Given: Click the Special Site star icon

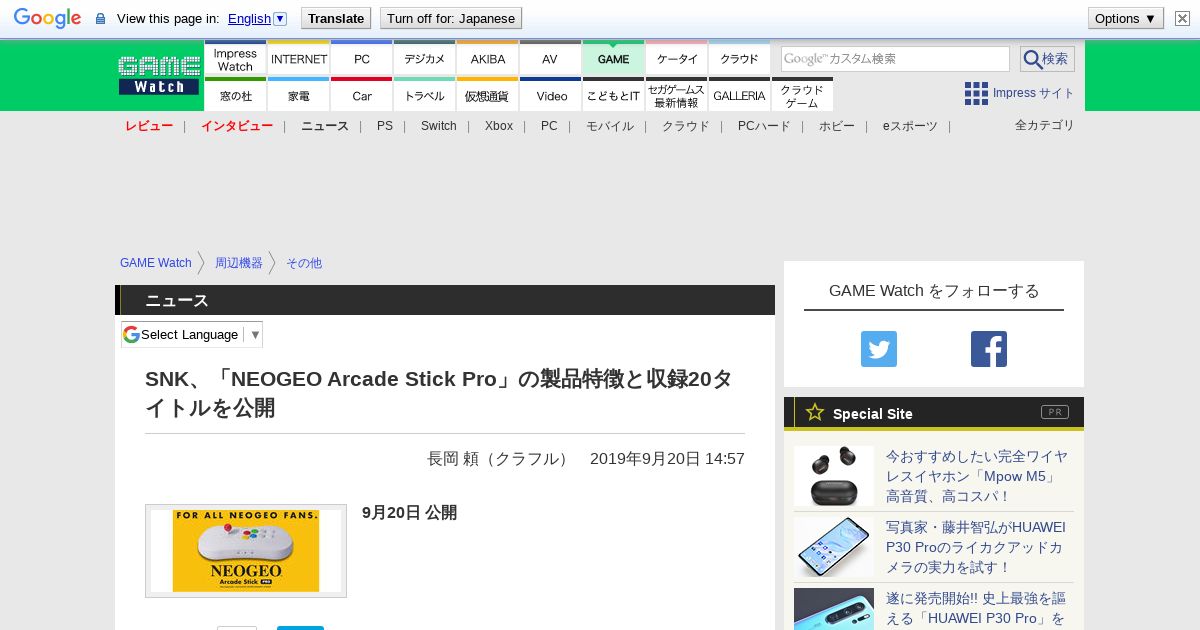Looking at the screenshot, I should [815, 412].
